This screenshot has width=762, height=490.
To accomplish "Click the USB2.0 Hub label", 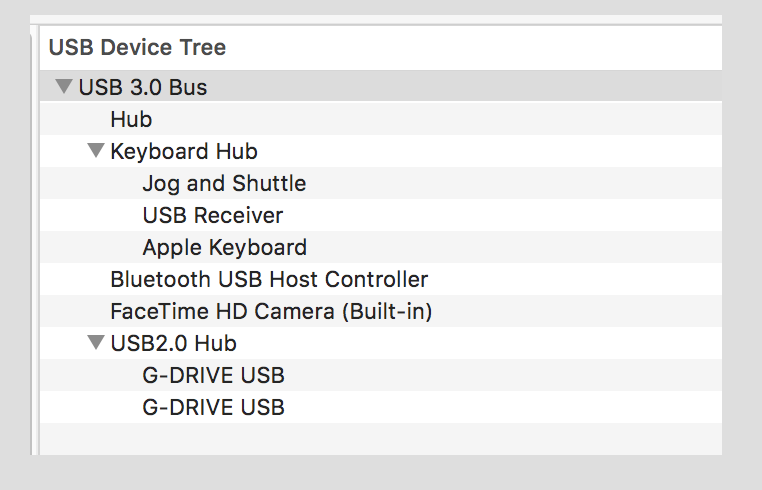I will (x=173, y=343).
